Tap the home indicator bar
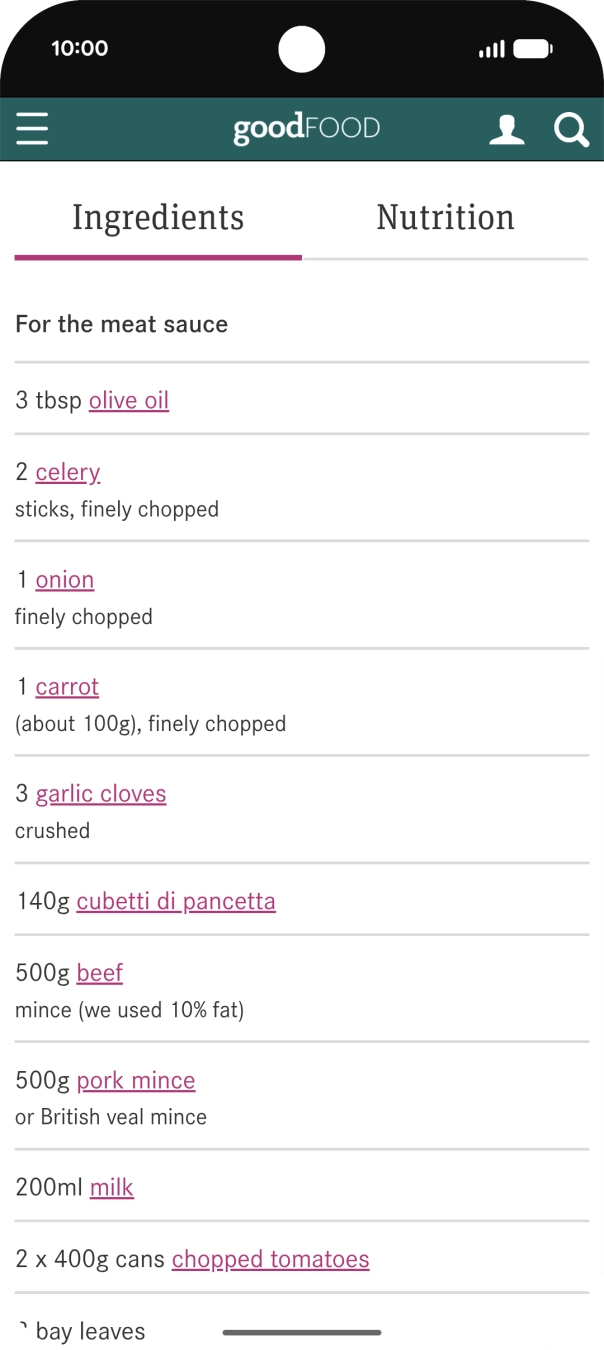This screenshot has height=1350, width=604. coord(302,1332)
